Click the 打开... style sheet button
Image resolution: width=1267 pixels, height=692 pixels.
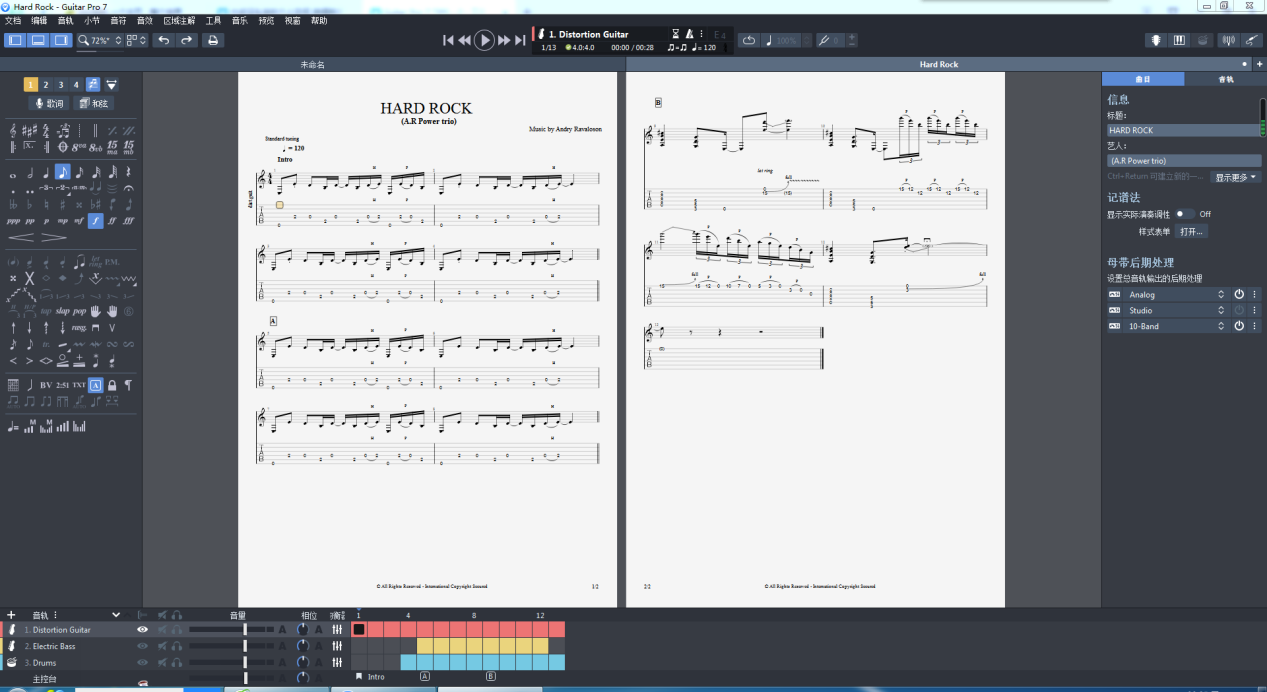pyautogui.click(x=1192, y=231)
